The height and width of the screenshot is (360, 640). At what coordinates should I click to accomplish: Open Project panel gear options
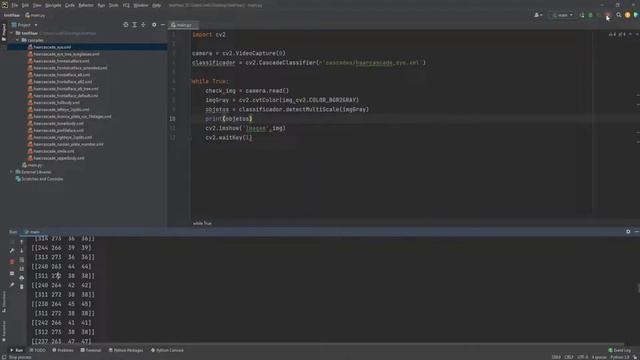point(154,25)
